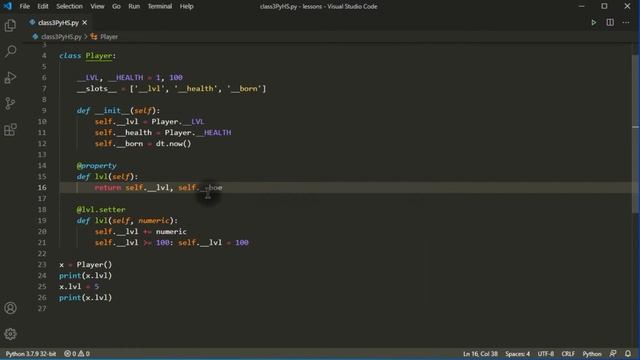Open the Search view icon

[10, 51]
